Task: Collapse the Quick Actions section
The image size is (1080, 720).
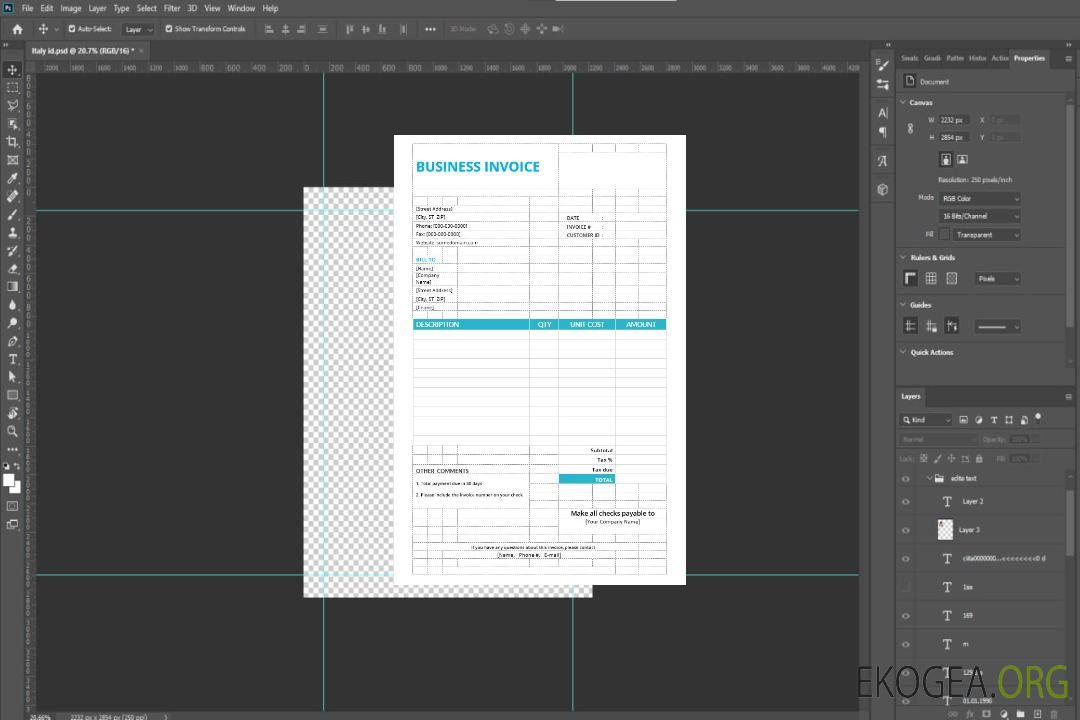Action: coord(904,352)
